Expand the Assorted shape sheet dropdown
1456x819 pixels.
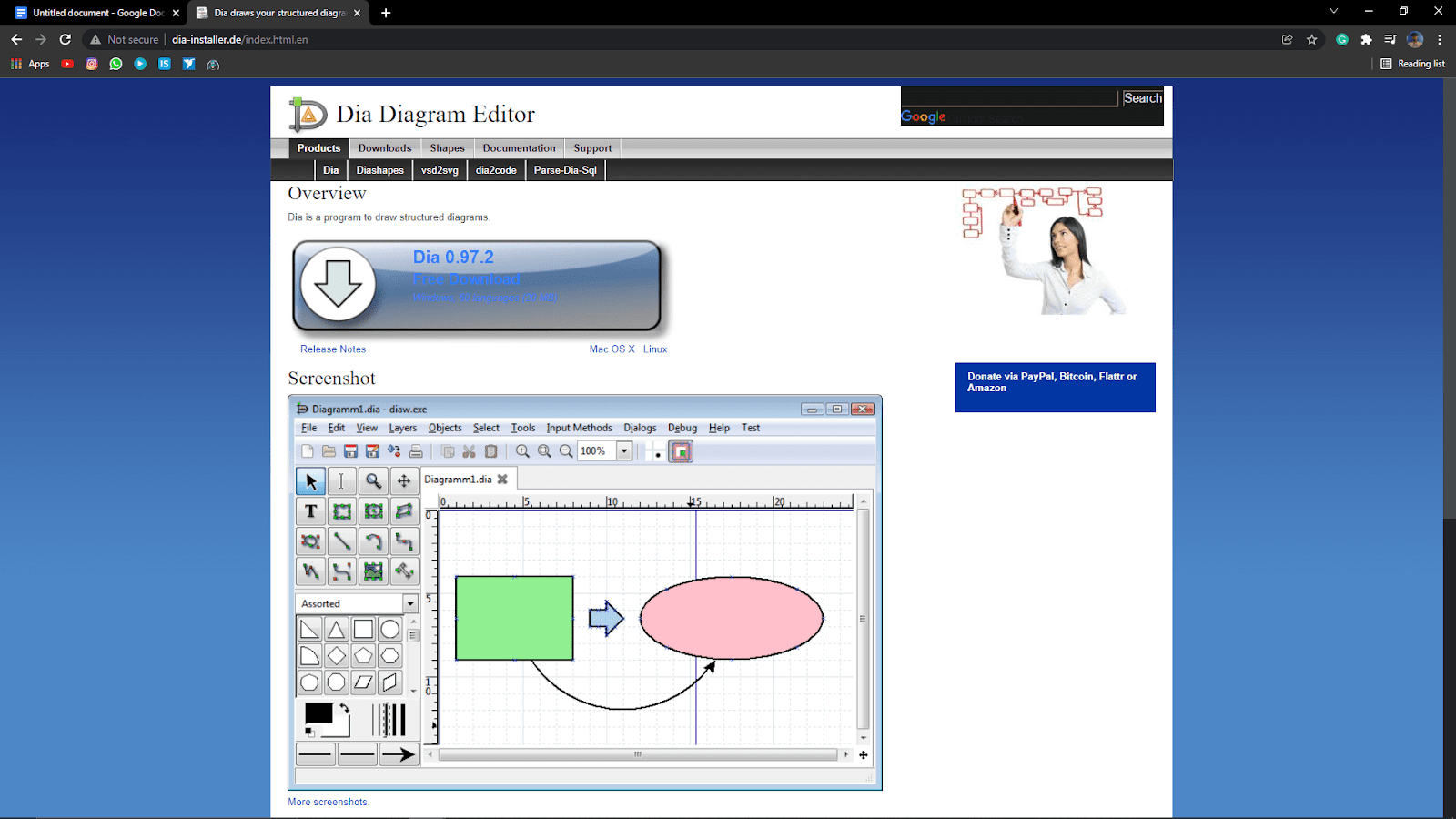tap(410, 604)
